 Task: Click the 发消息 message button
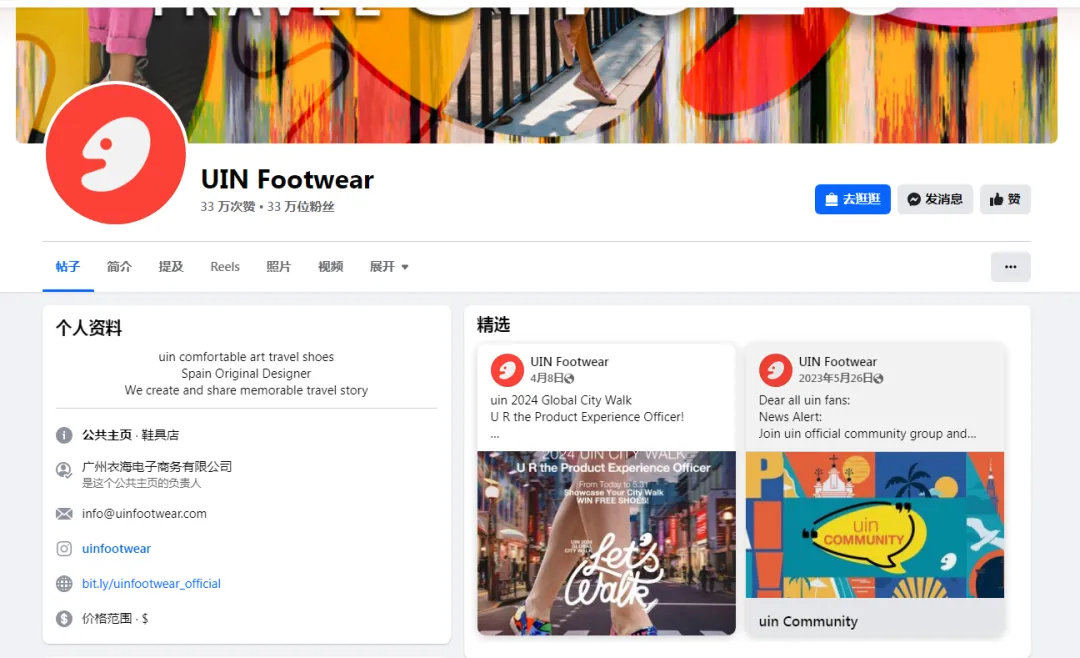click(x=935, y=199)
